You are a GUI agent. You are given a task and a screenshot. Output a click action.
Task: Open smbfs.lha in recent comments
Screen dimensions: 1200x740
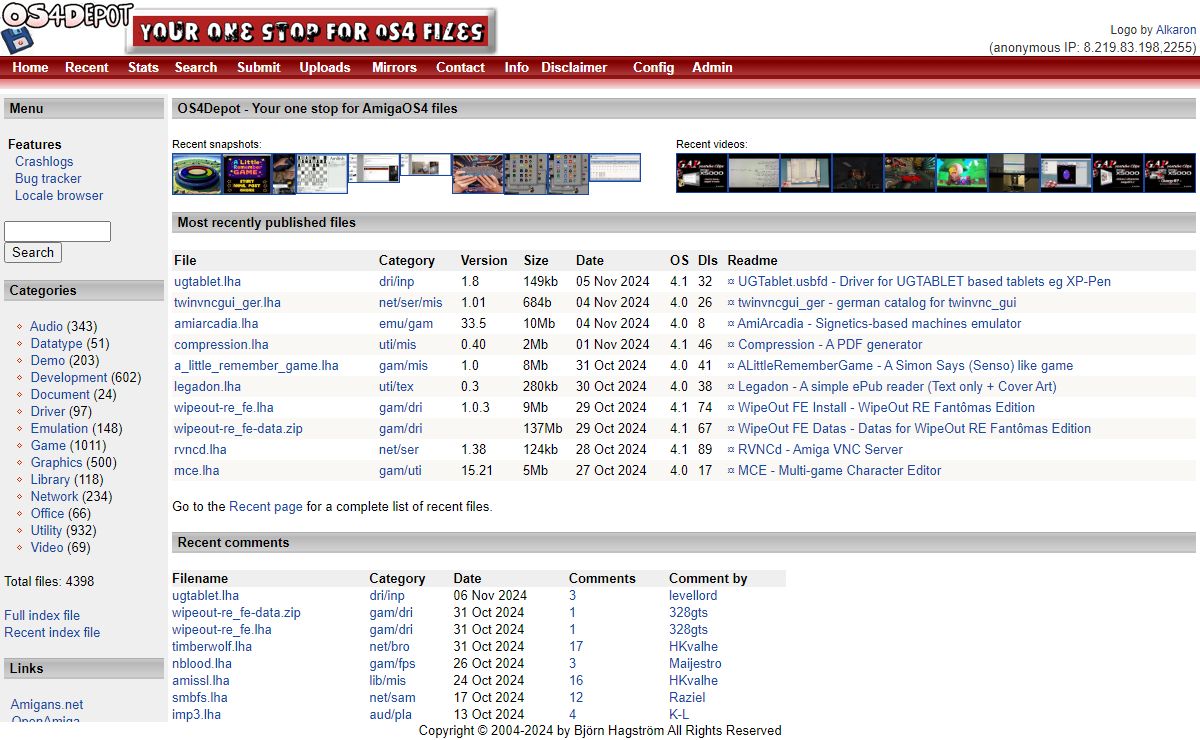tap(200, 697)
